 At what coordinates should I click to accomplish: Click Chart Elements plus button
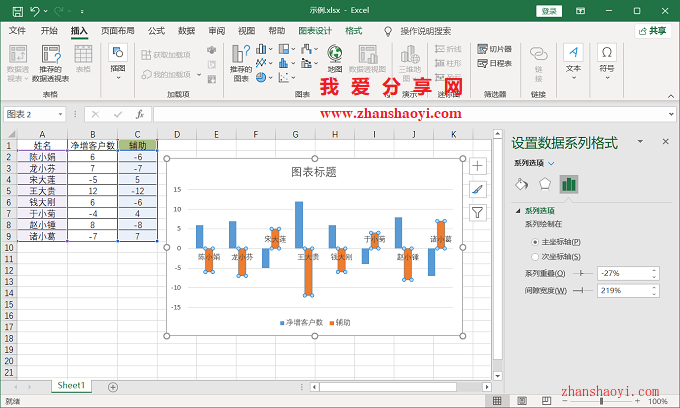point(477,166)
